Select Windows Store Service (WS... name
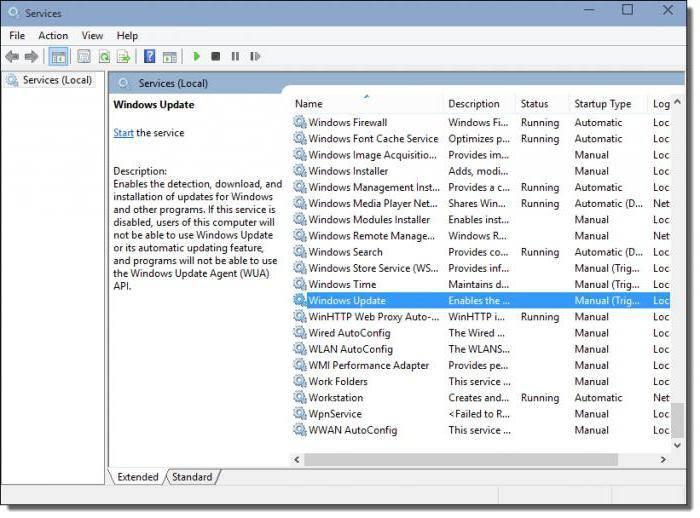 (373, 268)
